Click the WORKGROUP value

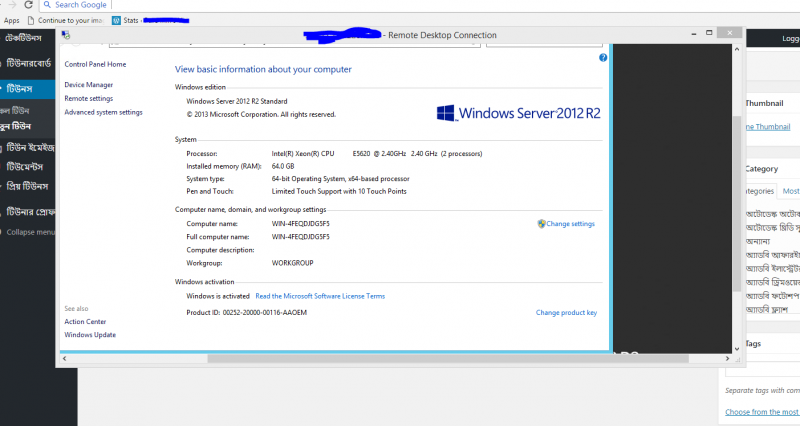292,263
